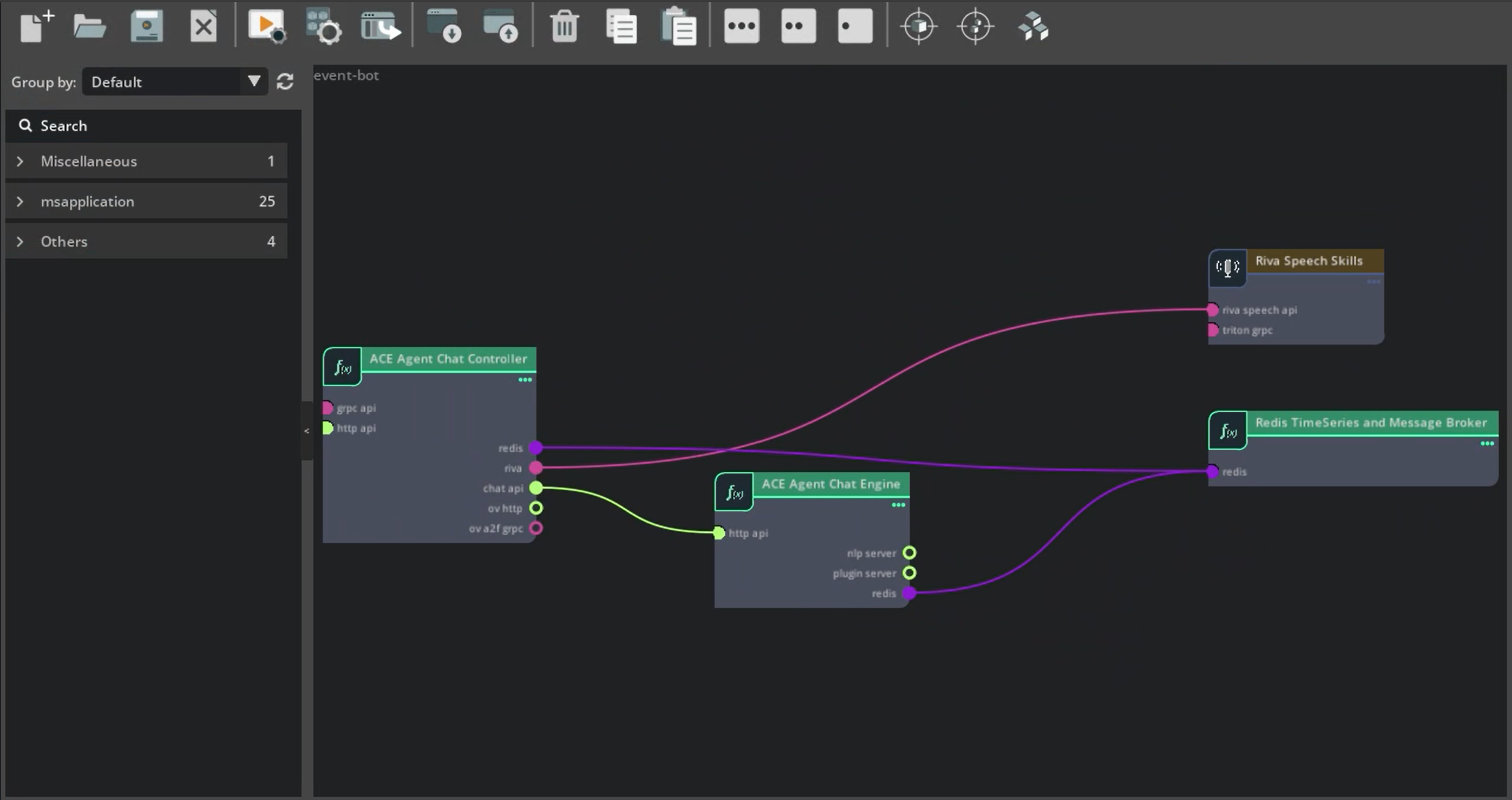This screenshot has width=1512, height=800.
Task: Select the ACE Agent Chat Engine title
Action: point(830,484)
